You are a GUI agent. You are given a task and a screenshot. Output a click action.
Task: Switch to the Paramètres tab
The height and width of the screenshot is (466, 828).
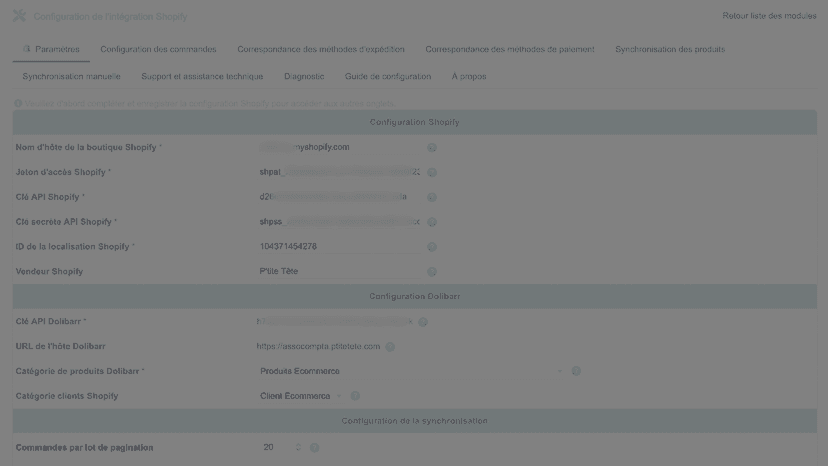click(x=51, y=49)
